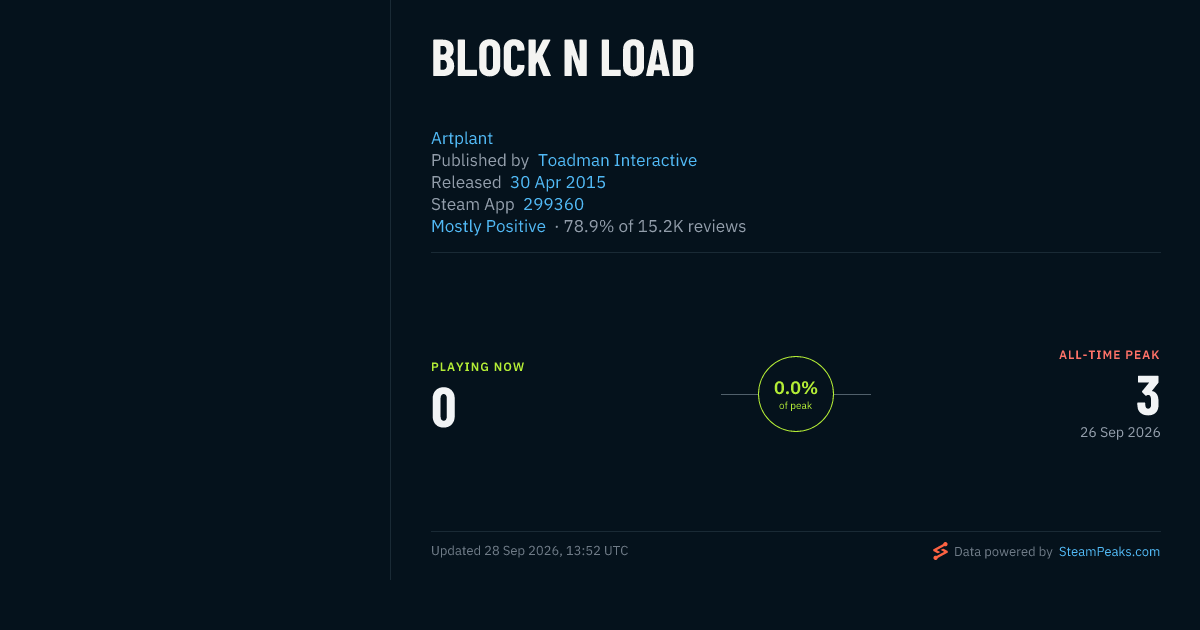Viewport: 1200px width, 630px height.
Task: Click the BLOCK N LOAD title
Action: pyautogui.click(x=562, y=59)
